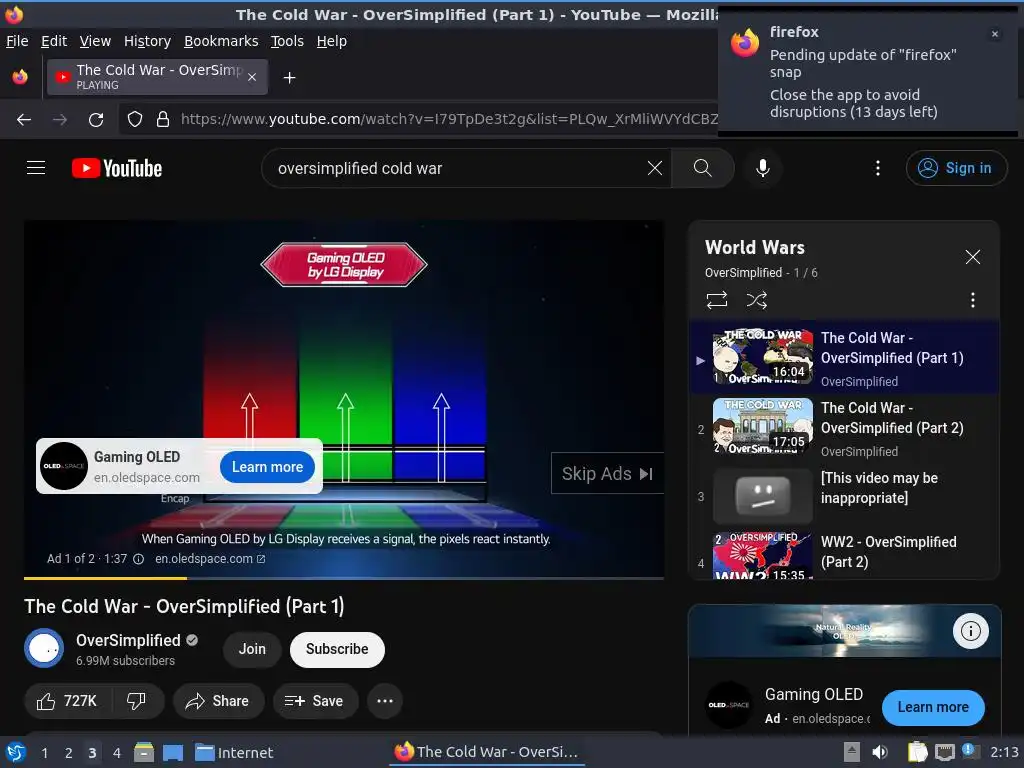Open the taskbar file manager icon
The width and height of the screenshot is (1024, 768).
coord(144,752)
